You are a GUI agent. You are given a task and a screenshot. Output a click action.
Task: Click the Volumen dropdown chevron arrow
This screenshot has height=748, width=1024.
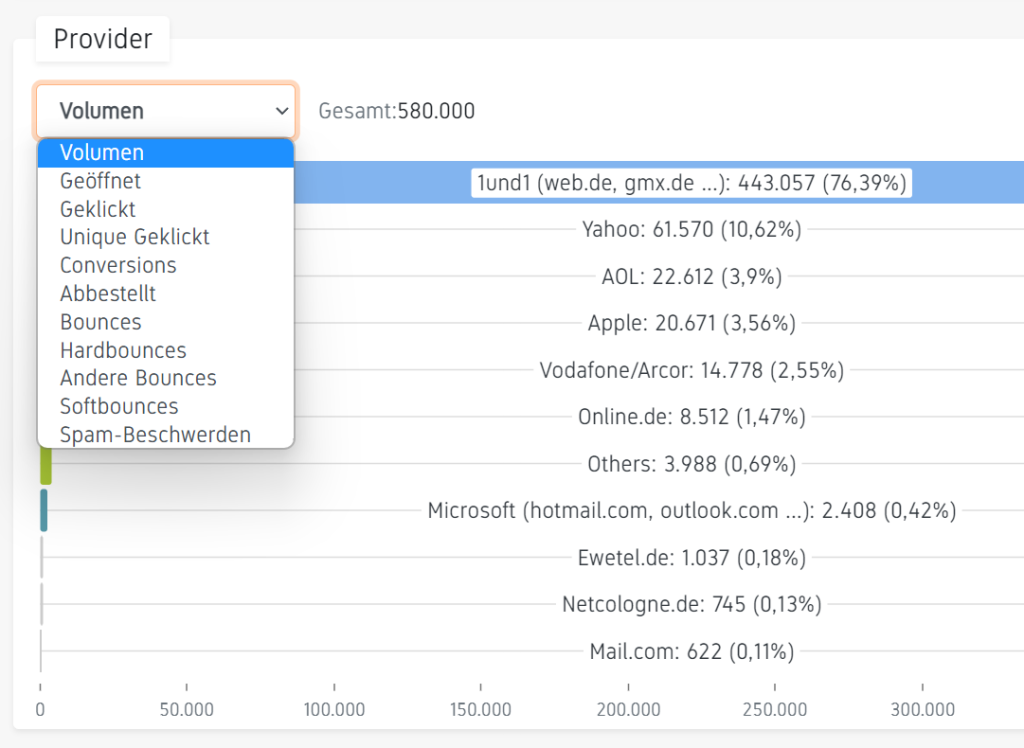(281, 111)
